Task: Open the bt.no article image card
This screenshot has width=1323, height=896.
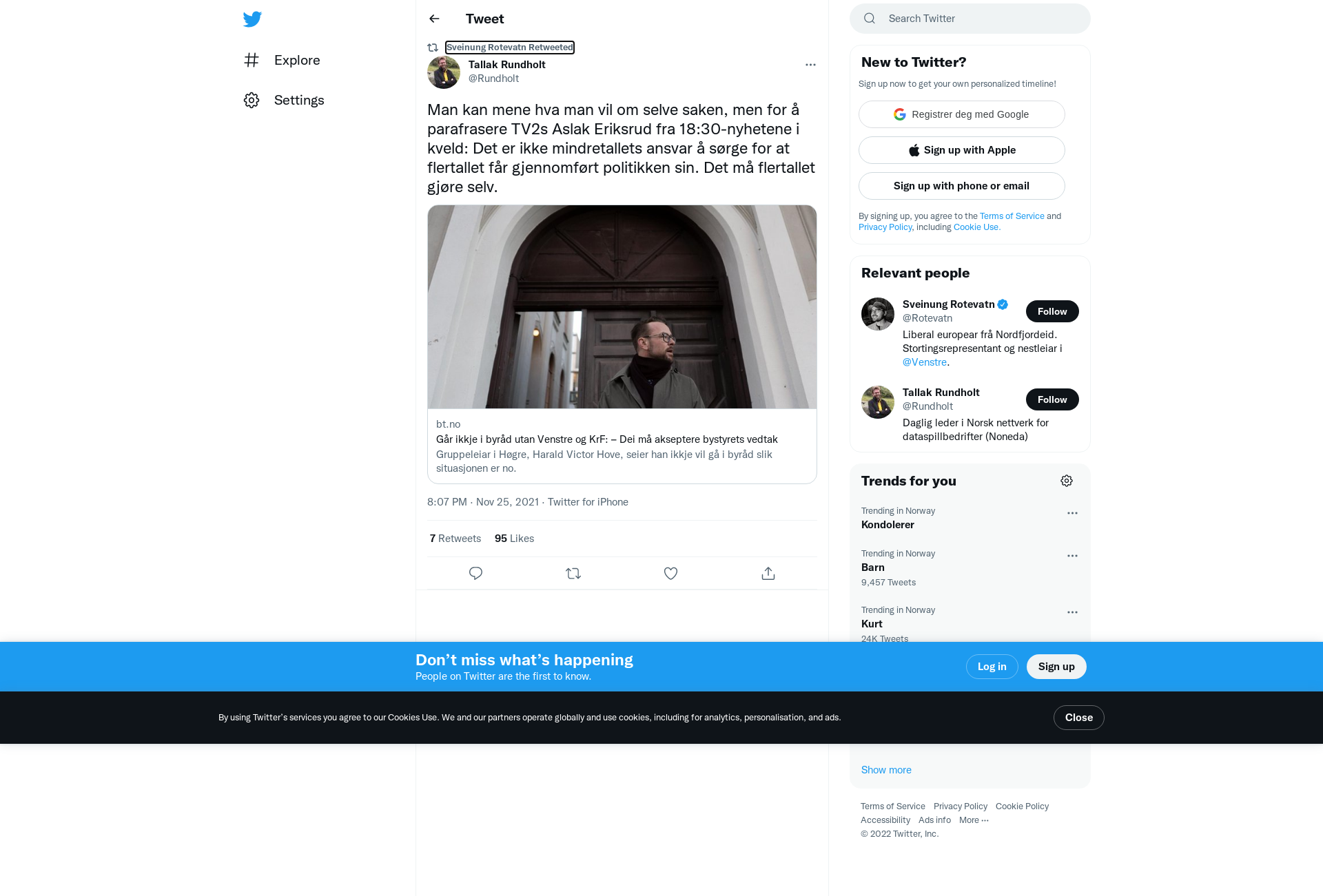Action: [x=622, y=344]
